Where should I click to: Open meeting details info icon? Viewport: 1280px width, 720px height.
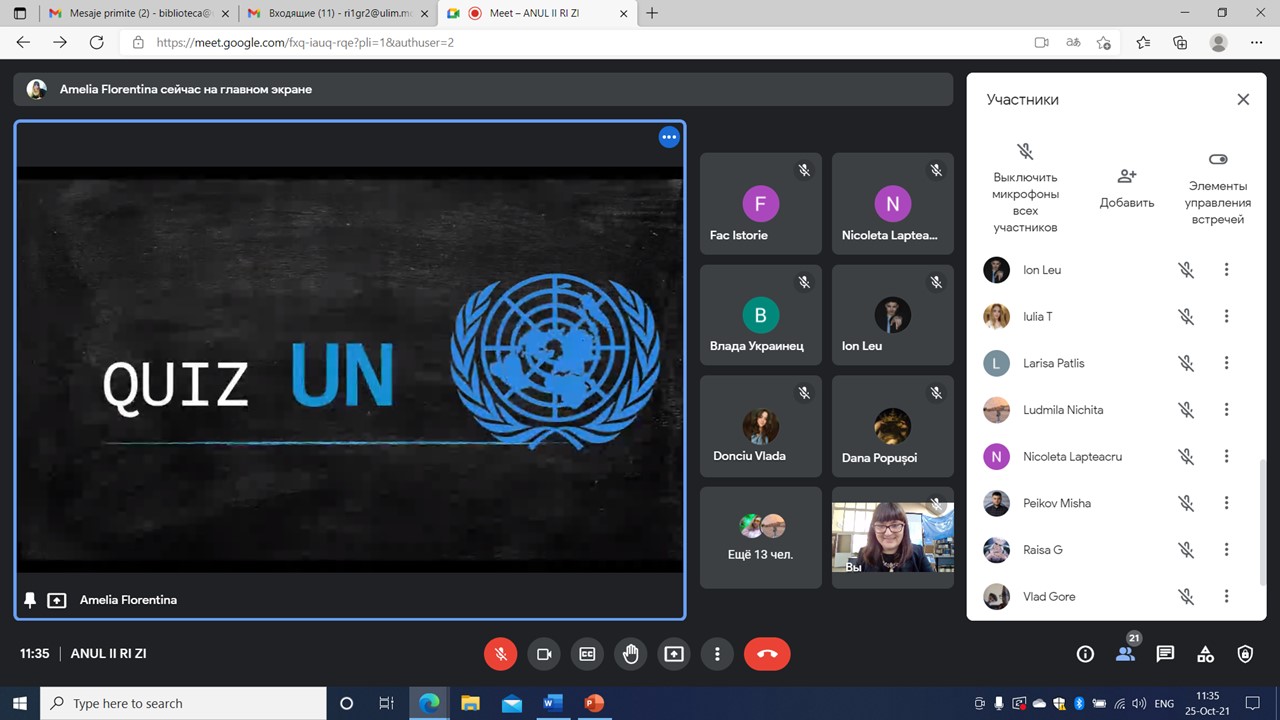click(x=1085, y=654)
